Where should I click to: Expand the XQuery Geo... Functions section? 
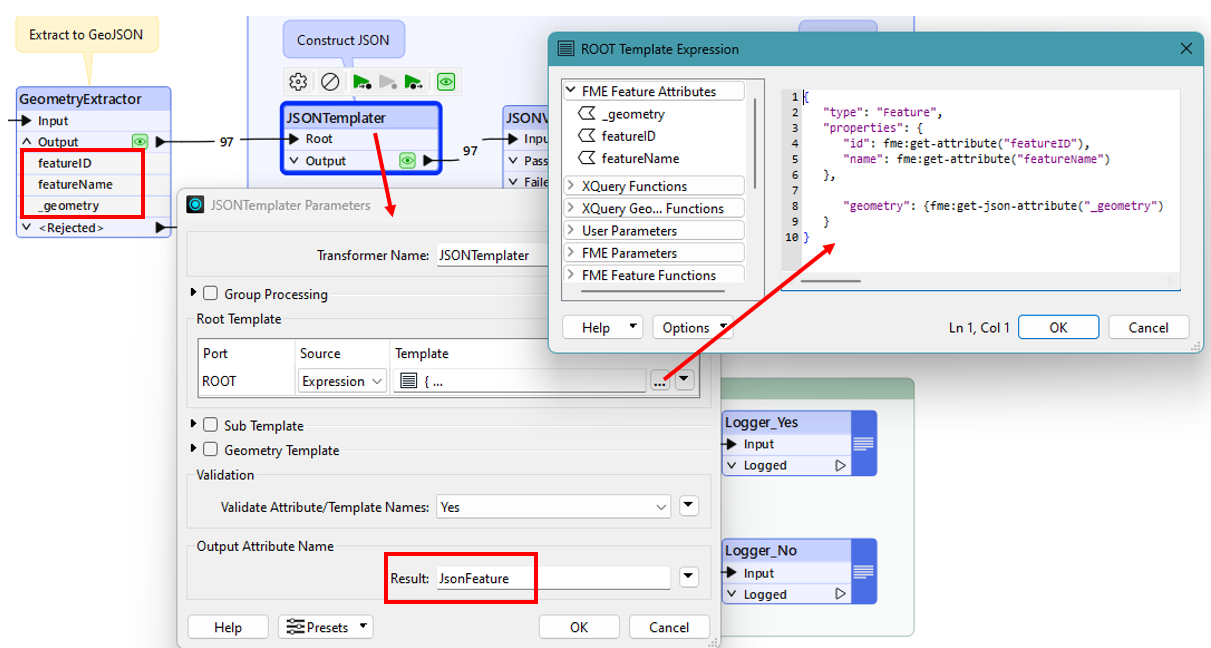pos(571,208)
